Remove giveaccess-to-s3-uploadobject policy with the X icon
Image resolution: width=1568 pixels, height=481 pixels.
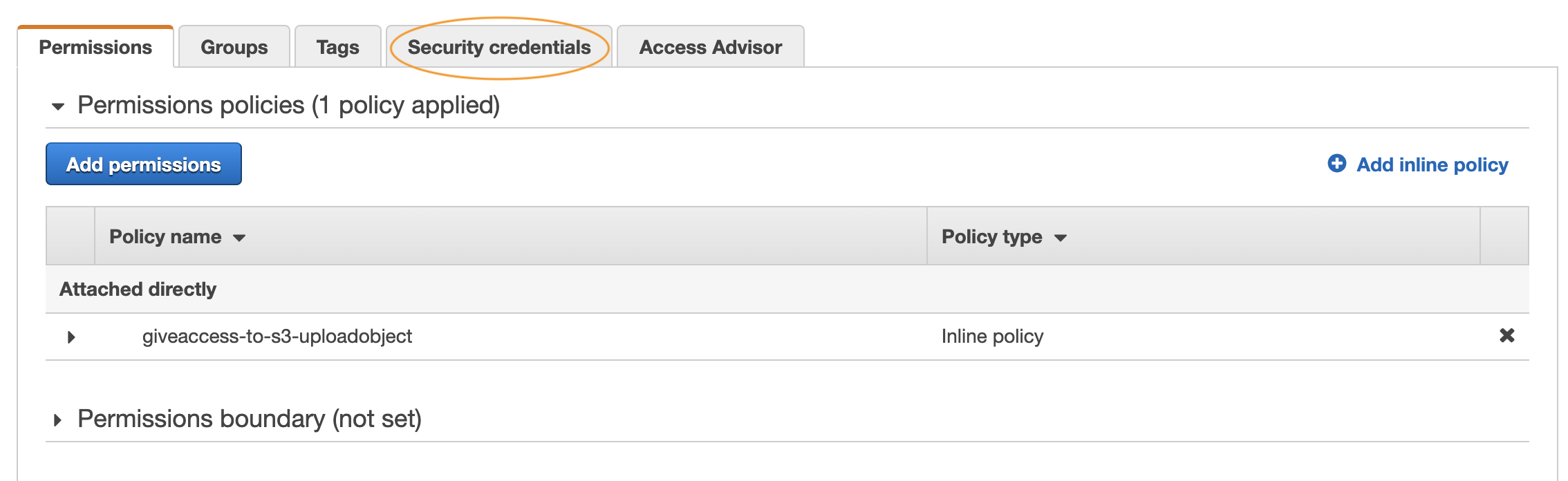(1506, 336)
